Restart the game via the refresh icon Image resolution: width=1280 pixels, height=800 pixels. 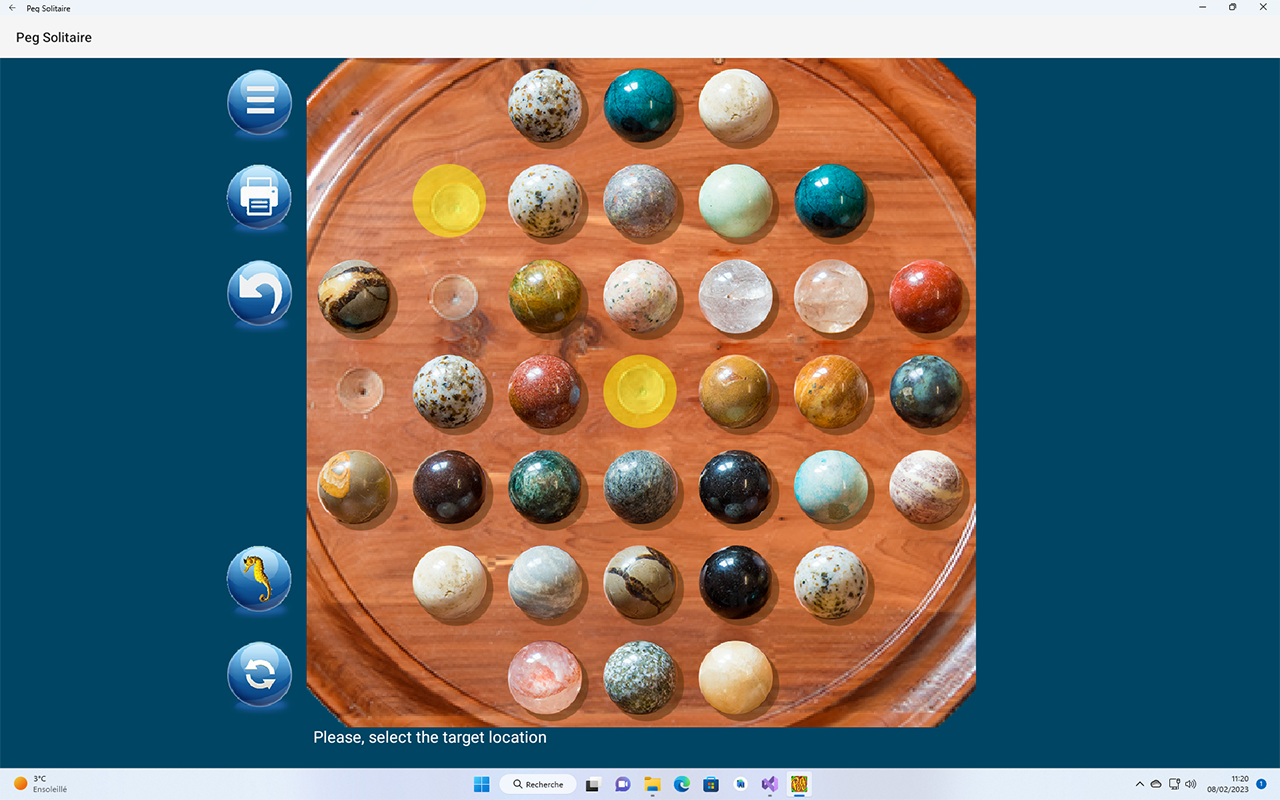[x=259, y=675]
